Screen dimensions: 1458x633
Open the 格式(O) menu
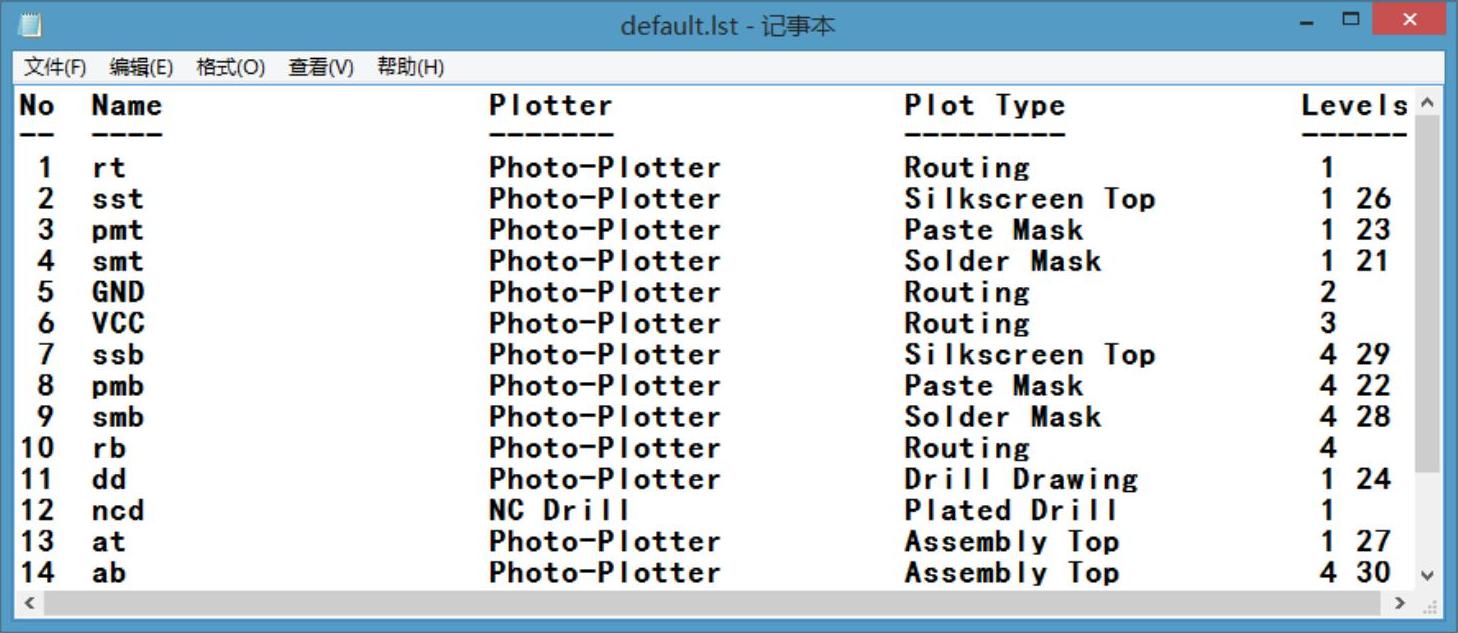(x=230, y=67)
